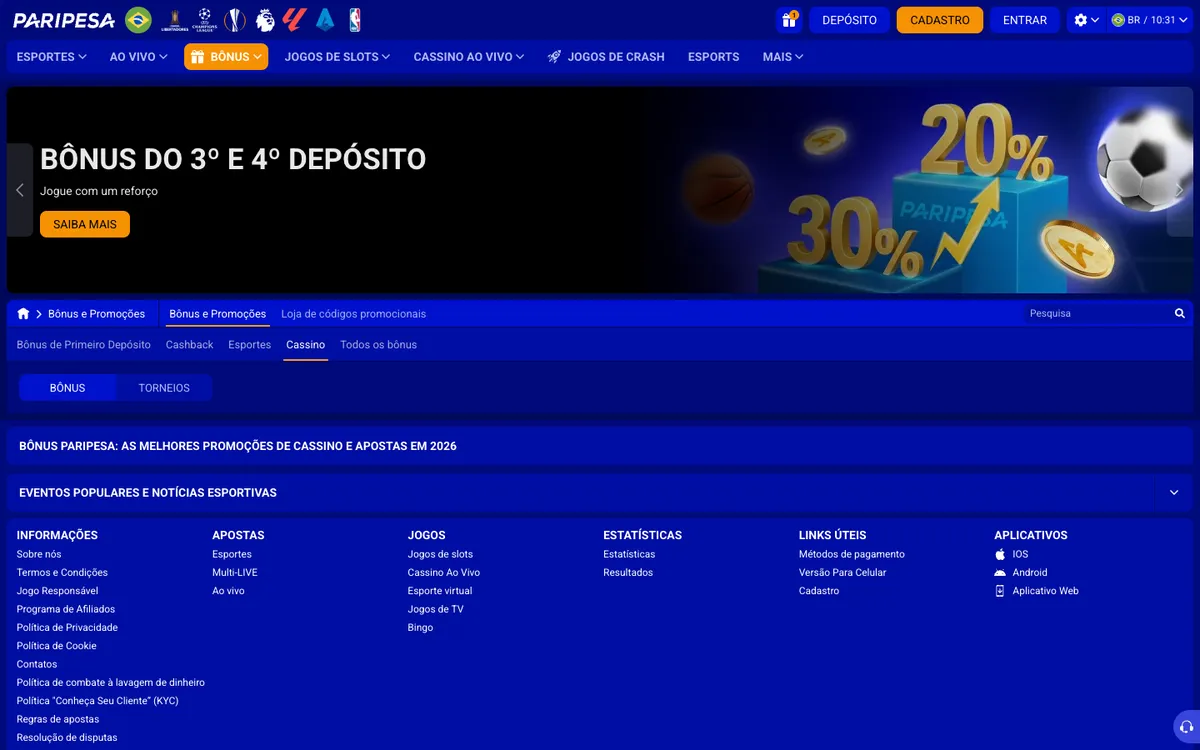
Task: Open La Liga league icon
Action: pyautogui.click(x=294, y=20)
